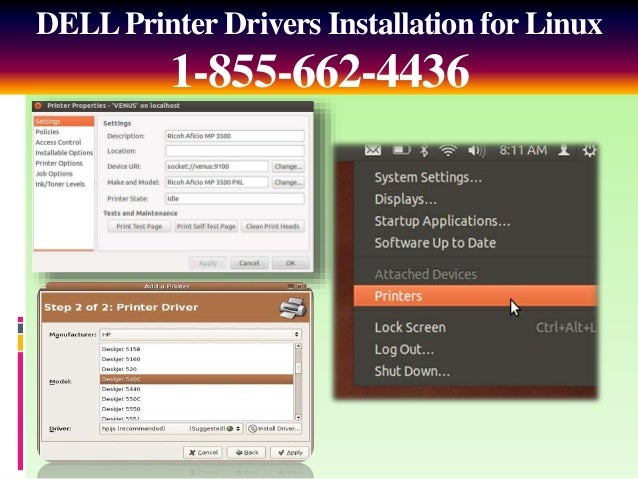Click the Device URI field
The width and height of the screenshot is (638, 479).
tap(217, 166)
